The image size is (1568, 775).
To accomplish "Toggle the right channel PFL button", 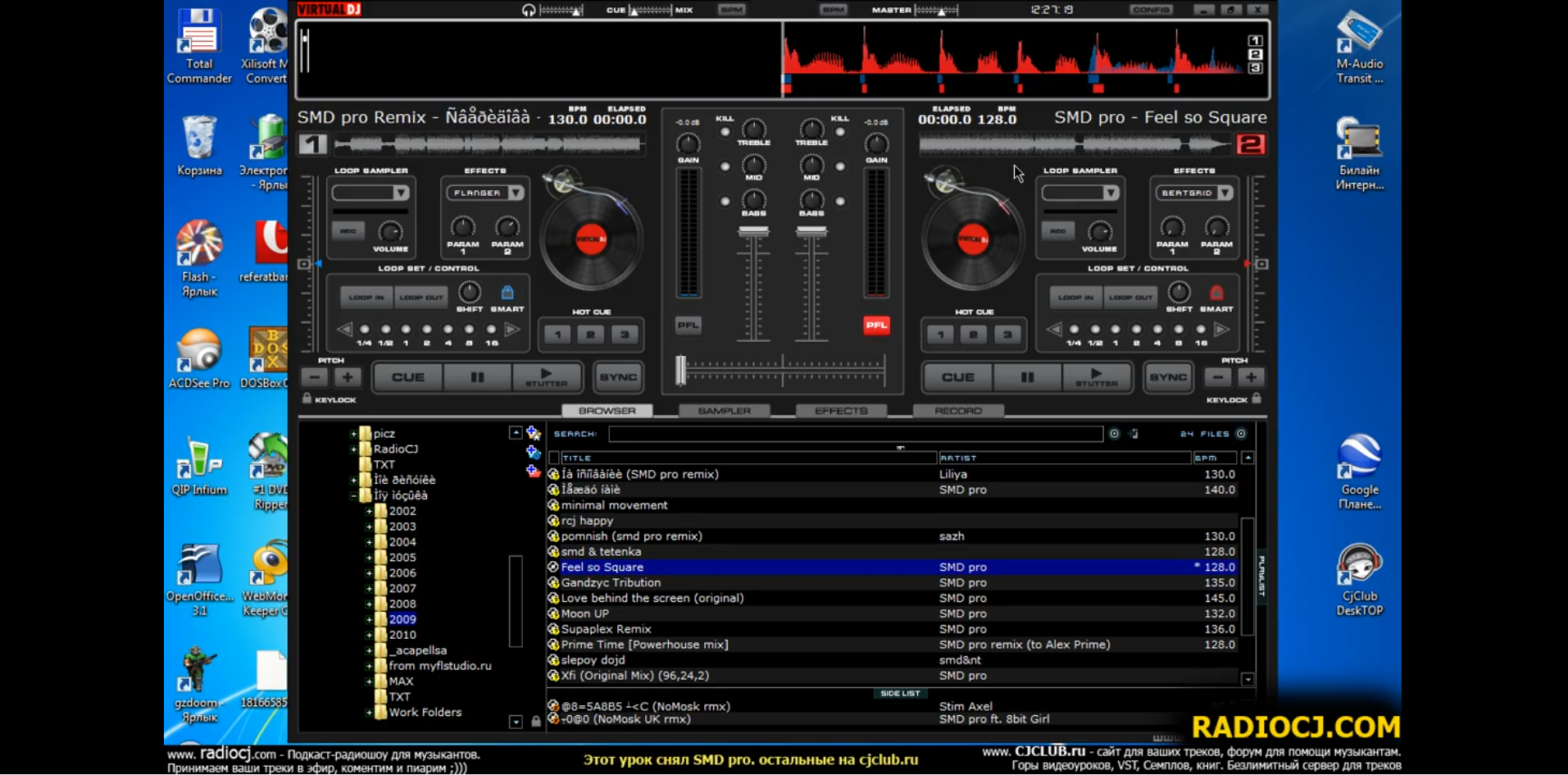I will coord(875,326).
